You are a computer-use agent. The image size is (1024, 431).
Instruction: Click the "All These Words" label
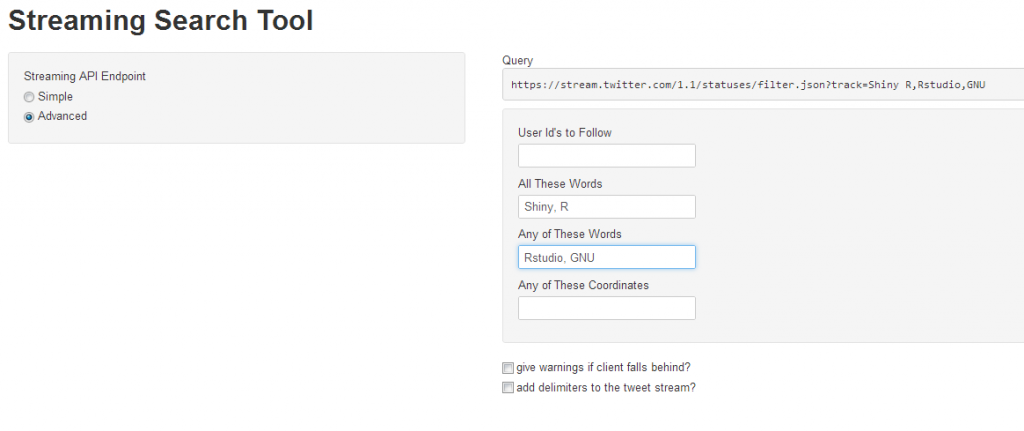tap(560, 184)
